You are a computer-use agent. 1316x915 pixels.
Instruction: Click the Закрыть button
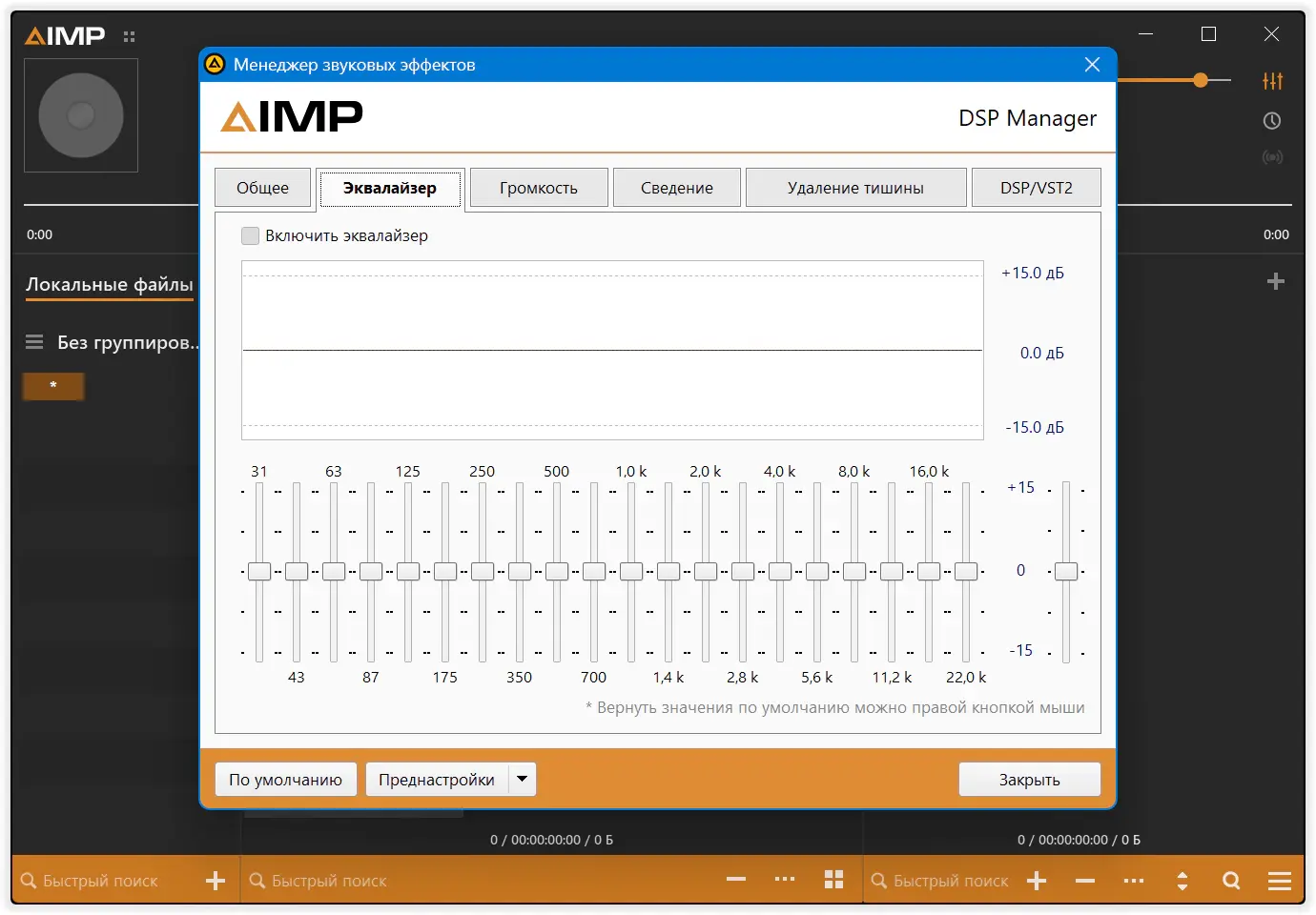point(1030,779)
